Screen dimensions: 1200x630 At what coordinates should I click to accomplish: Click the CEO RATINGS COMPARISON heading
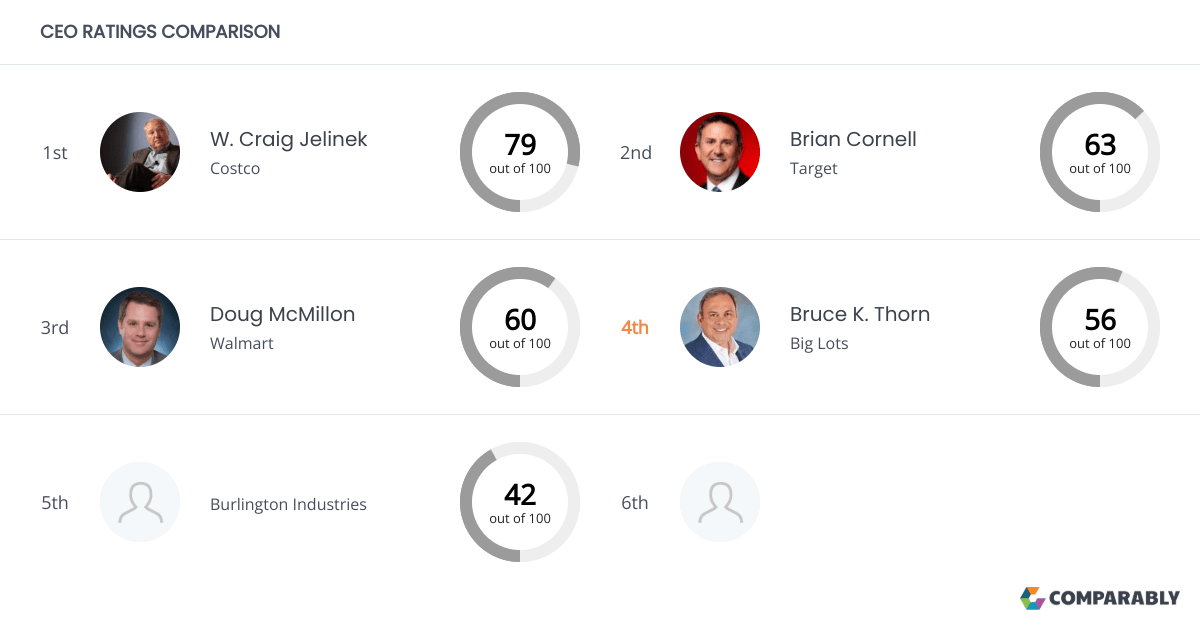(160, 31)
